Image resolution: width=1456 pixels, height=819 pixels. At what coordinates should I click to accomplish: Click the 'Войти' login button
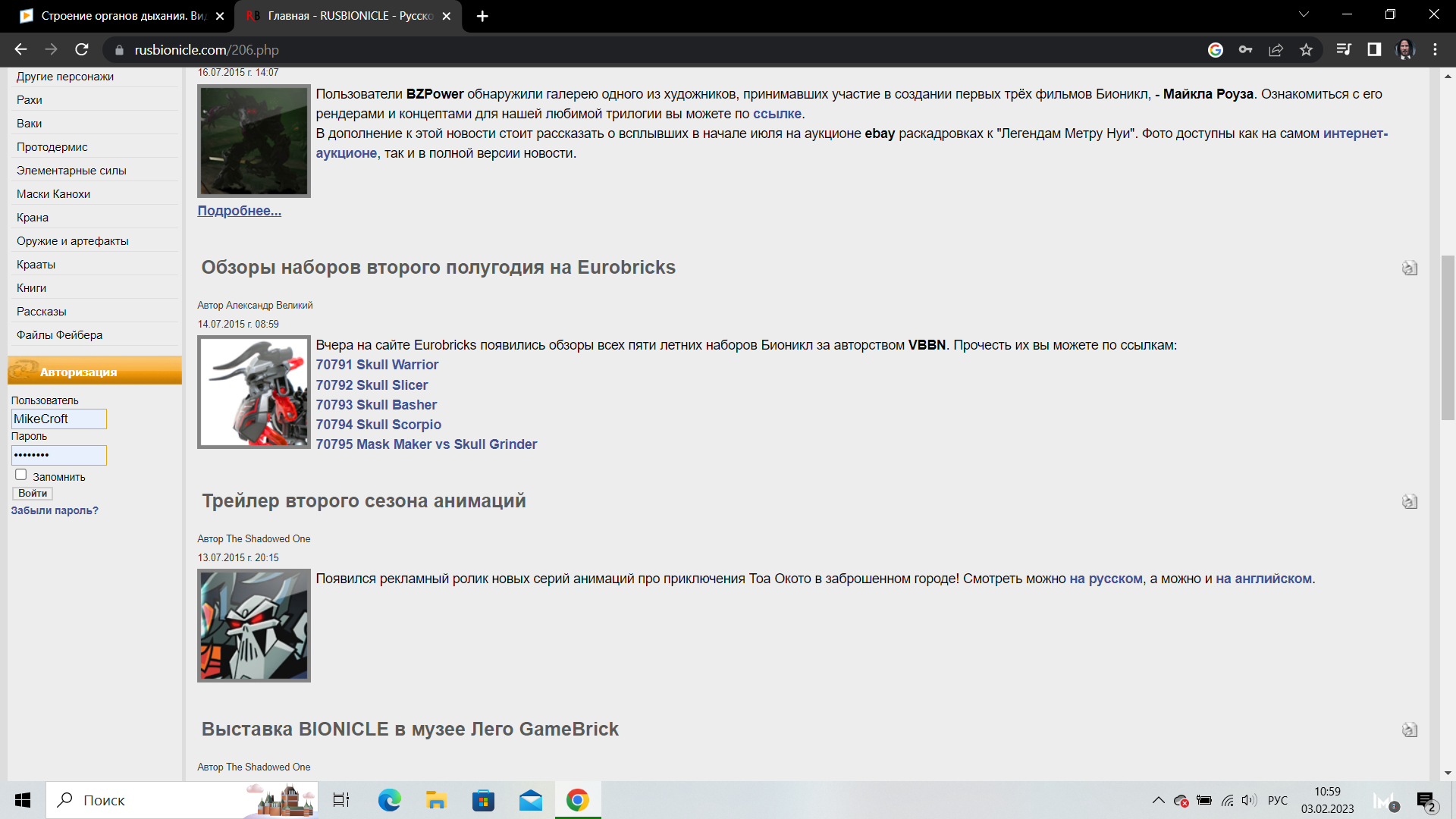coord(33,493)
